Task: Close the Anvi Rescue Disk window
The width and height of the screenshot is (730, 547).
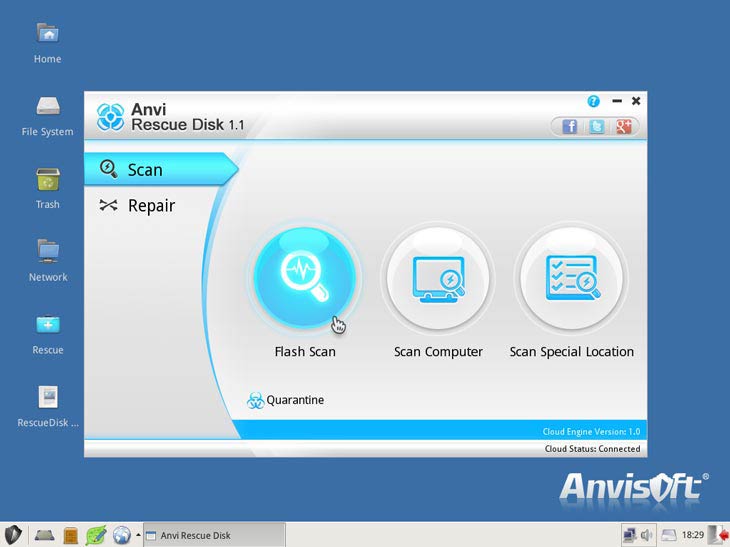Action: (636, 101)
